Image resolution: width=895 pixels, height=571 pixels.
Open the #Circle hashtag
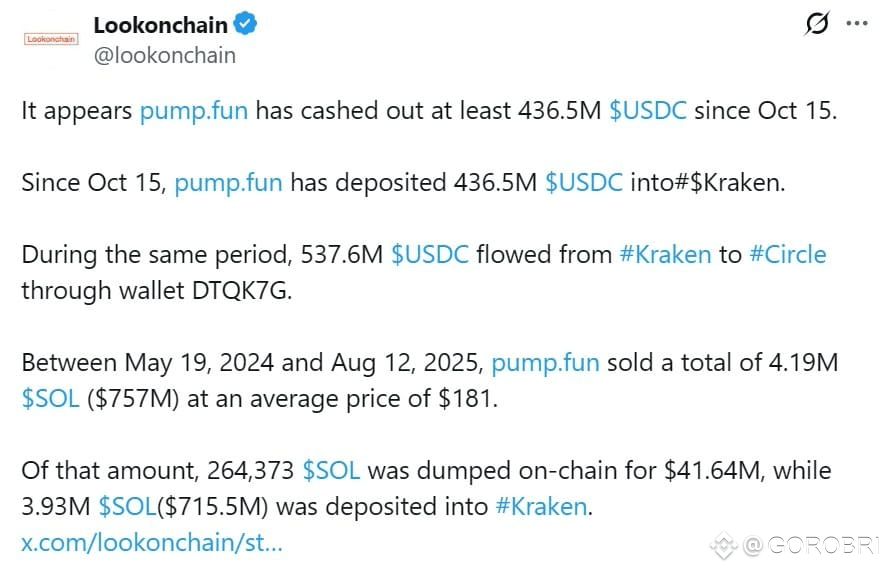[788, 255]
